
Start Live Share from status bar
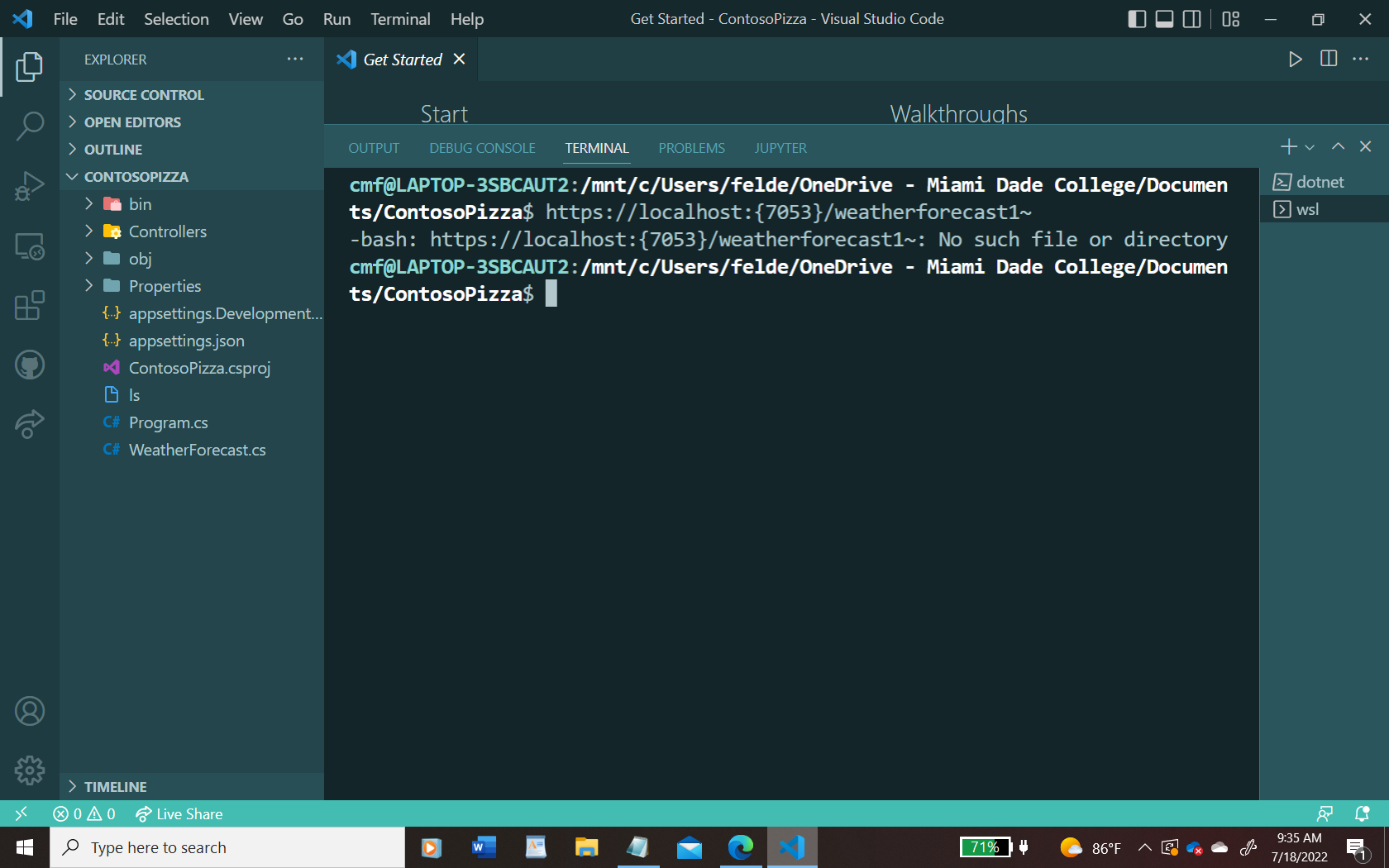pos(179,814)
